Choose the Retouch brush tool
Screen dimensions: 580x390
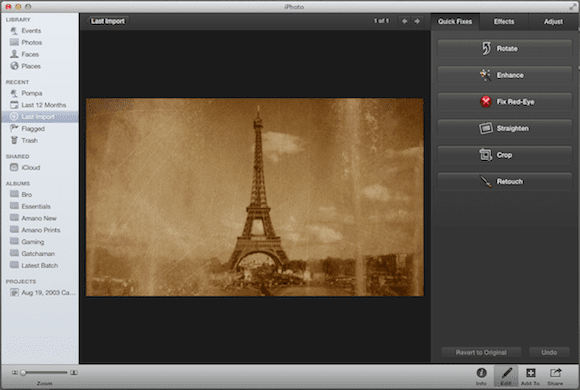[x=504, y=181]
